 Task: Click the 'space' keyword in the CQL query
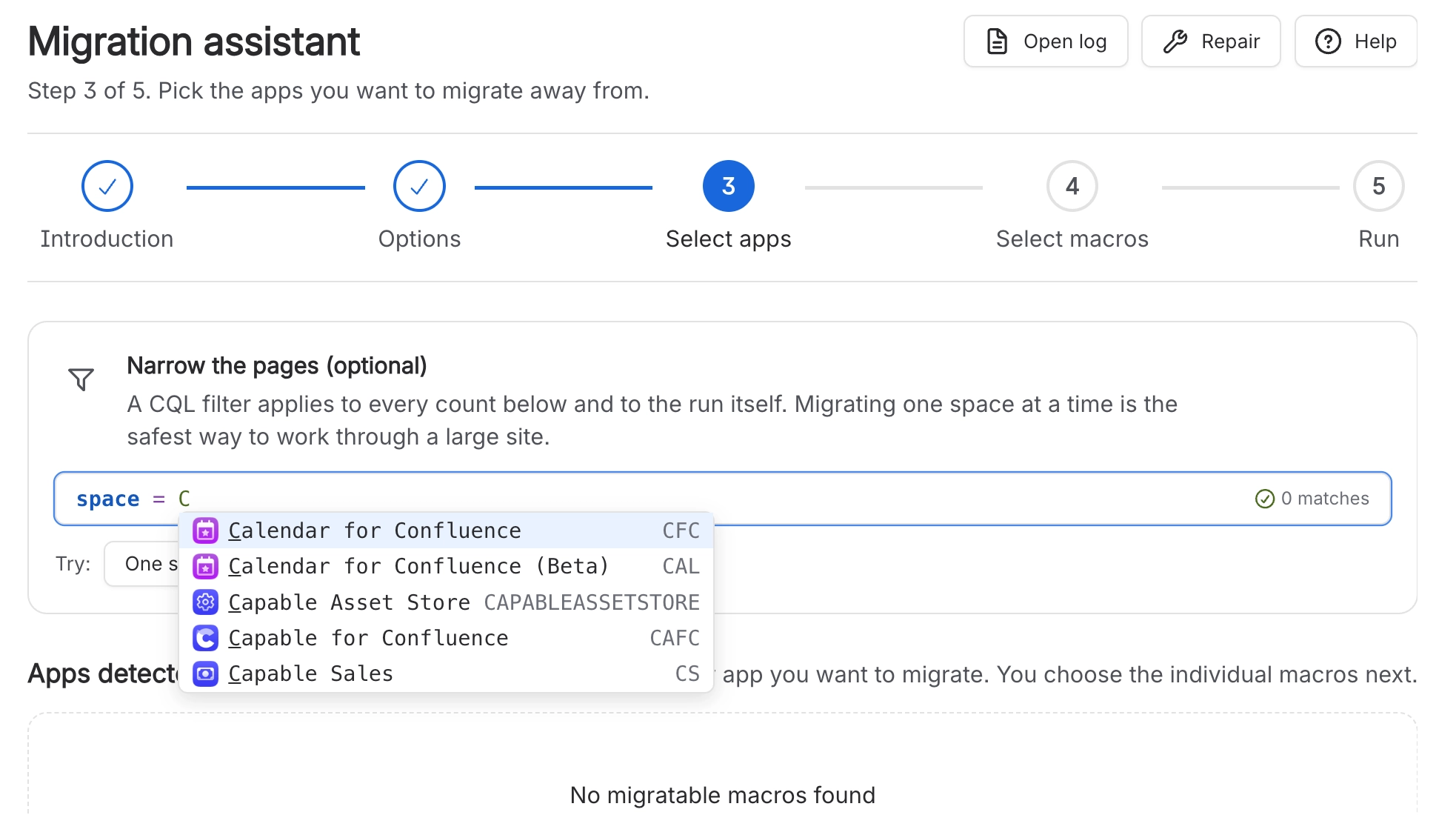pos(108,499)
